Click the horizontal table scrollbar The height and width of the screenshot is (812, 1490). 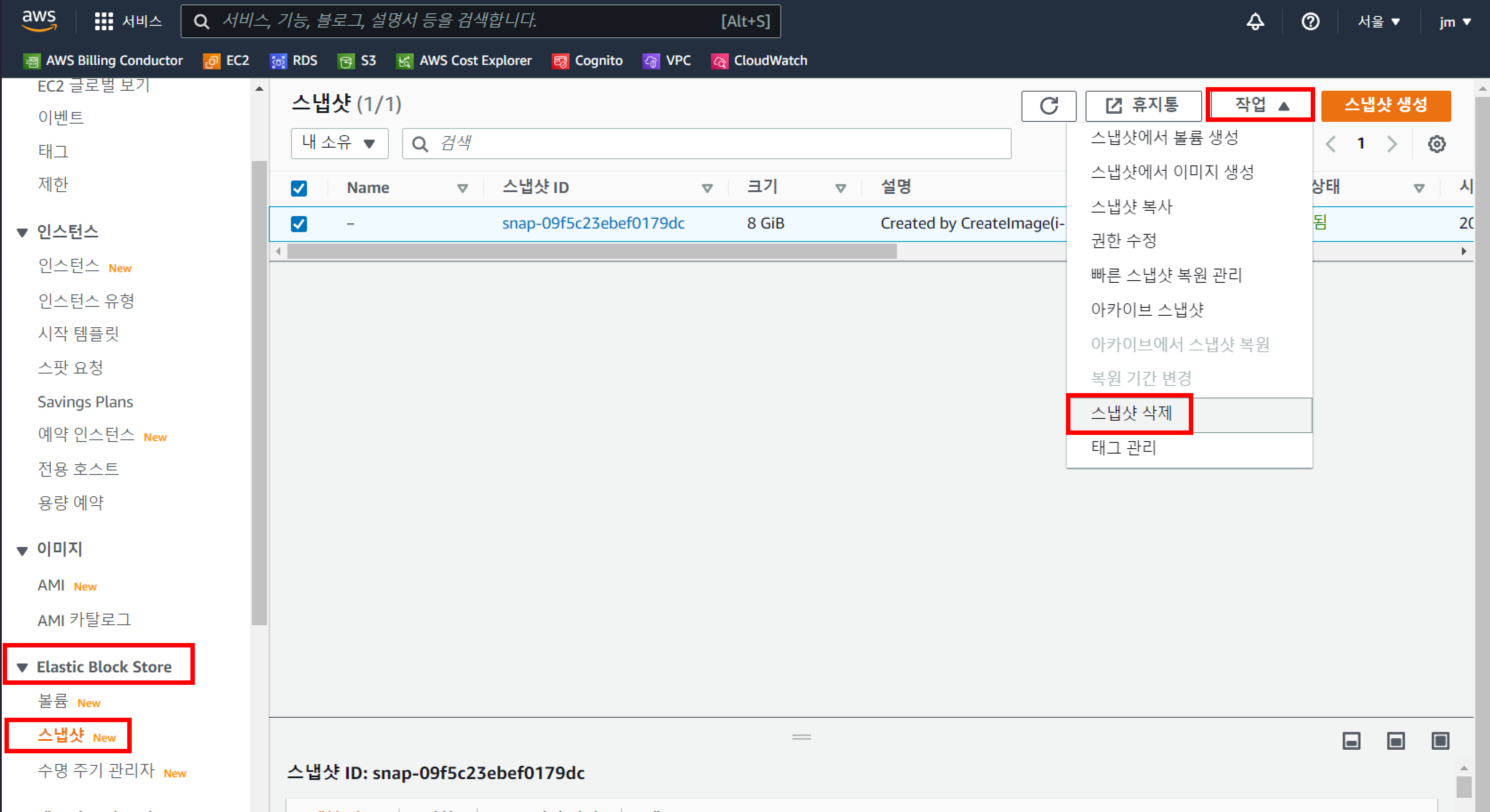point(591,251)
